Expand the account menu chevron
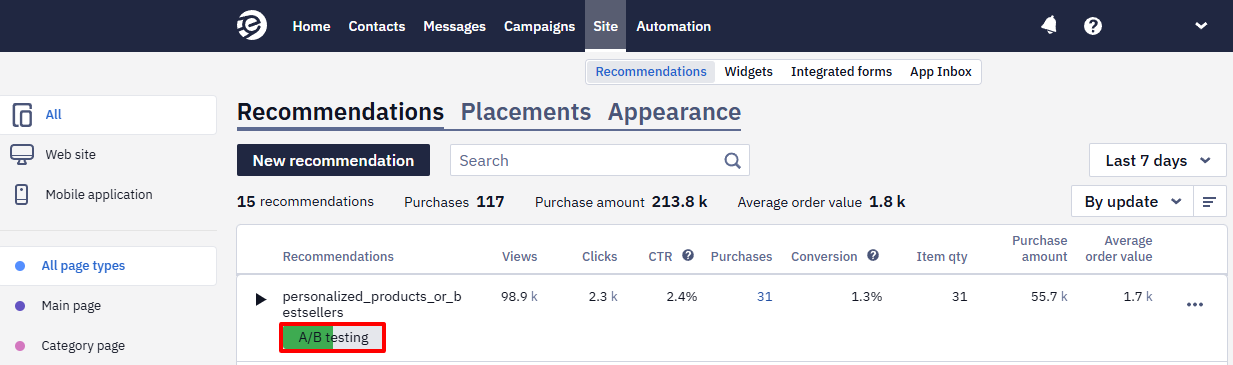This screenshot has height=365, width=1233. (x=1201, y=26)
